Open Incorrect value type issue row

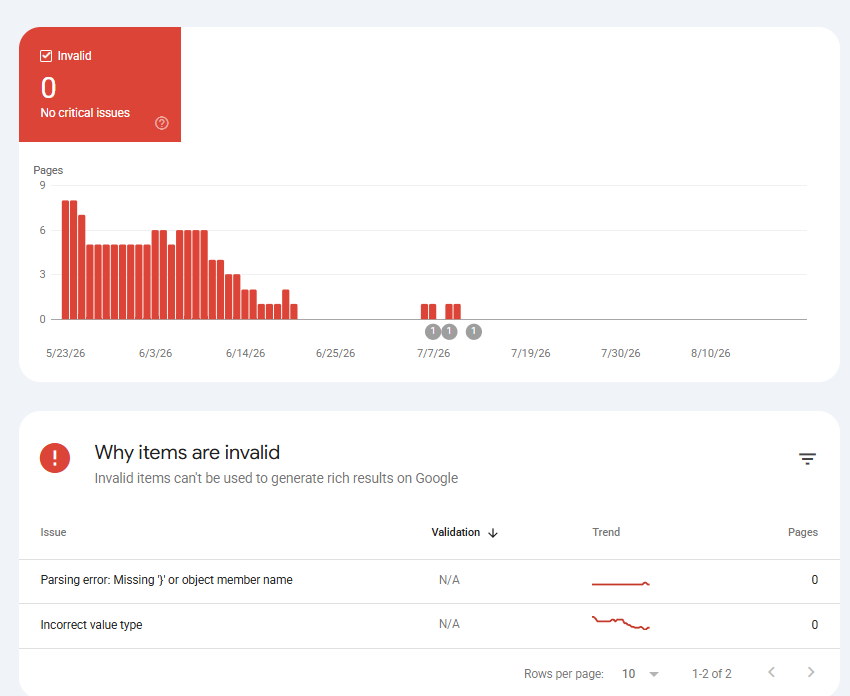click(429, 626)
